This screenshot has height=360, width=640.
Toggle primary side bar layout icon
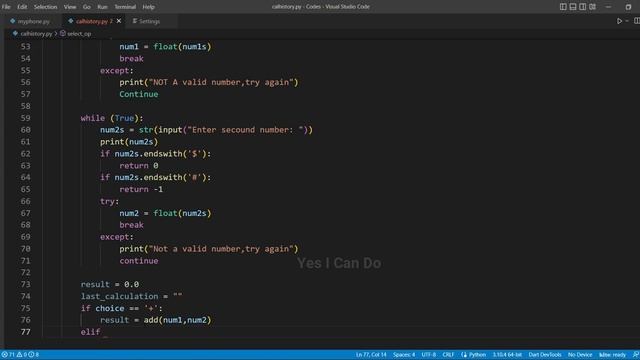[x=563, y=7]
